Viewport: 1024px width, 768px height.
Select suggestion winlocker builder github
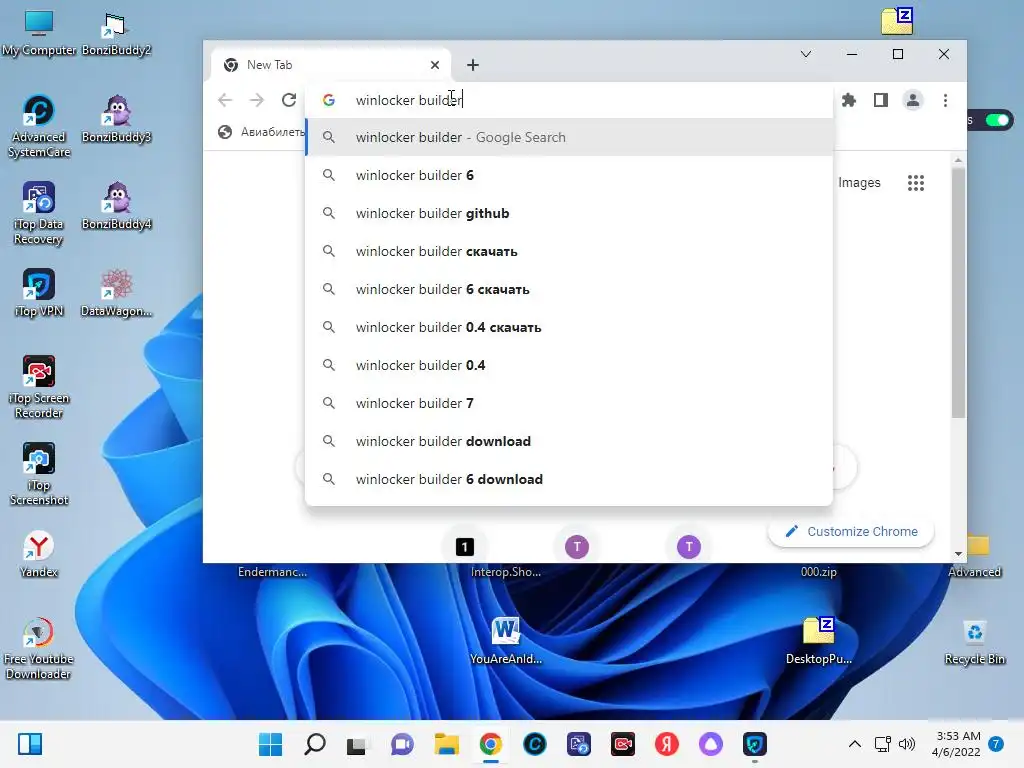[x=569, y=213]
